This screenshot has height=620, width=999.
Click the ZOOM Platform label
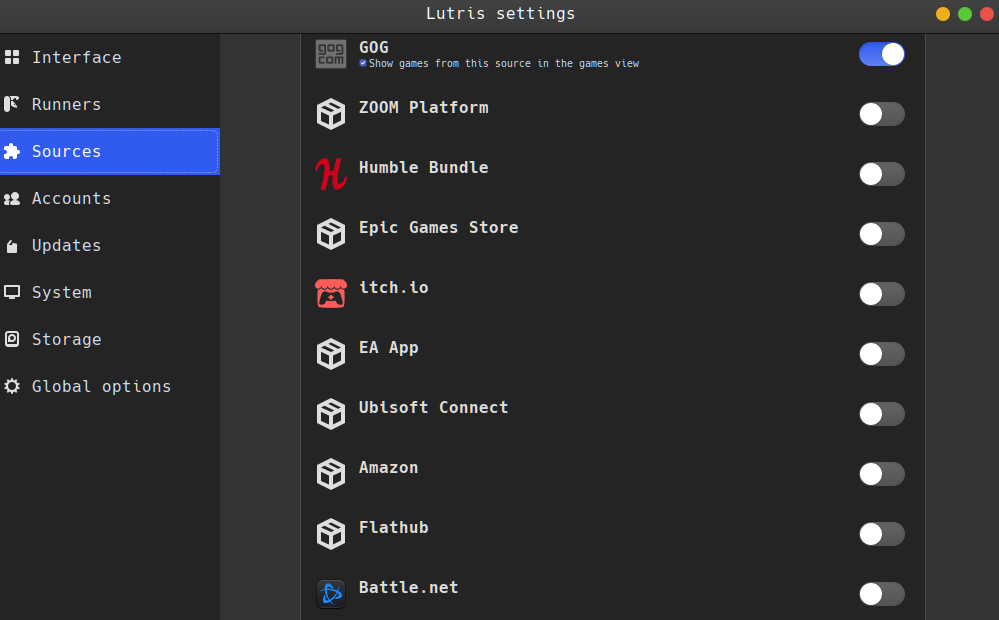pyautogui.click(x=424, y=108)
